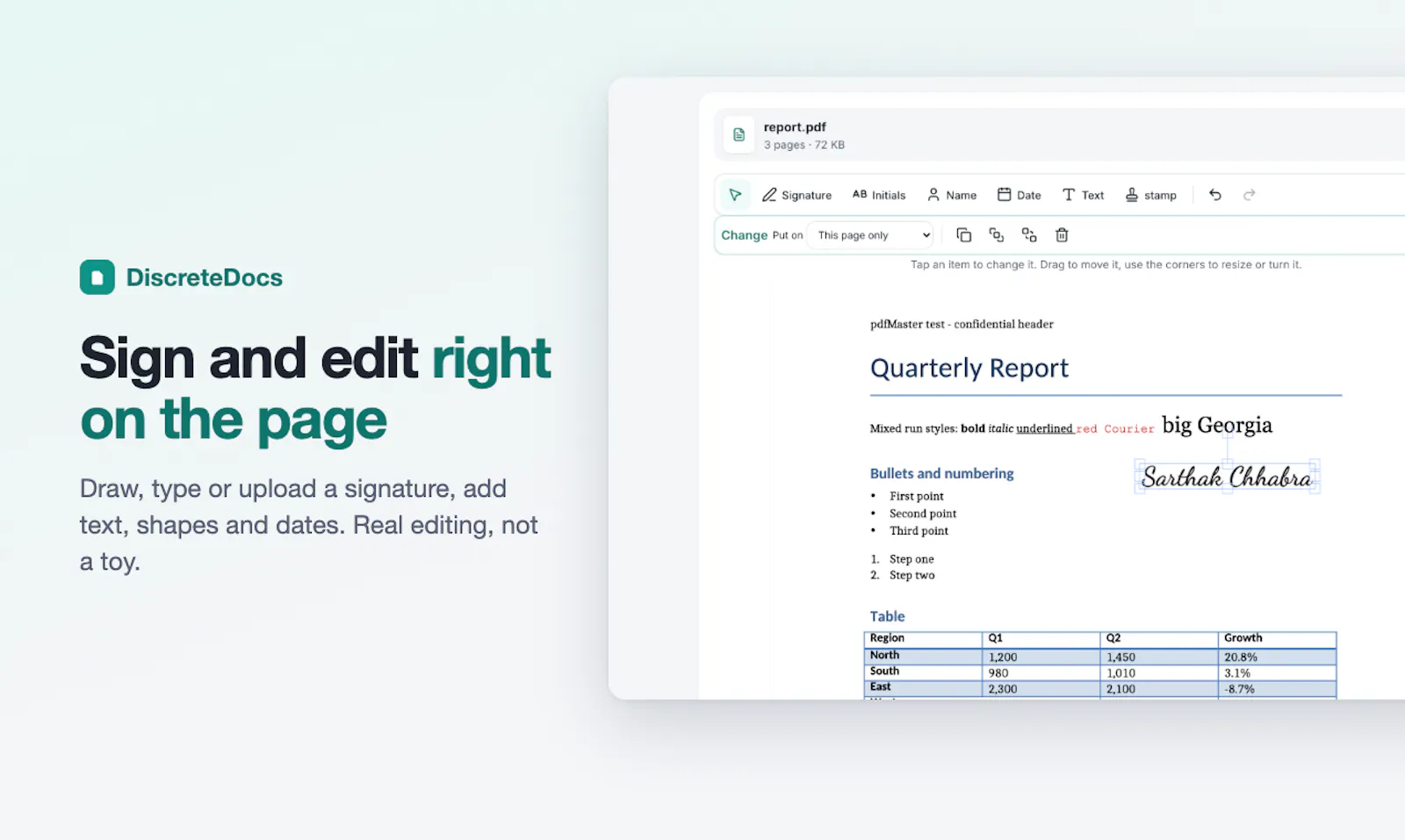The width and height of the screenshot is (1405, 840).
Task: Click the '1,450' table cell
Action: 1159,657
